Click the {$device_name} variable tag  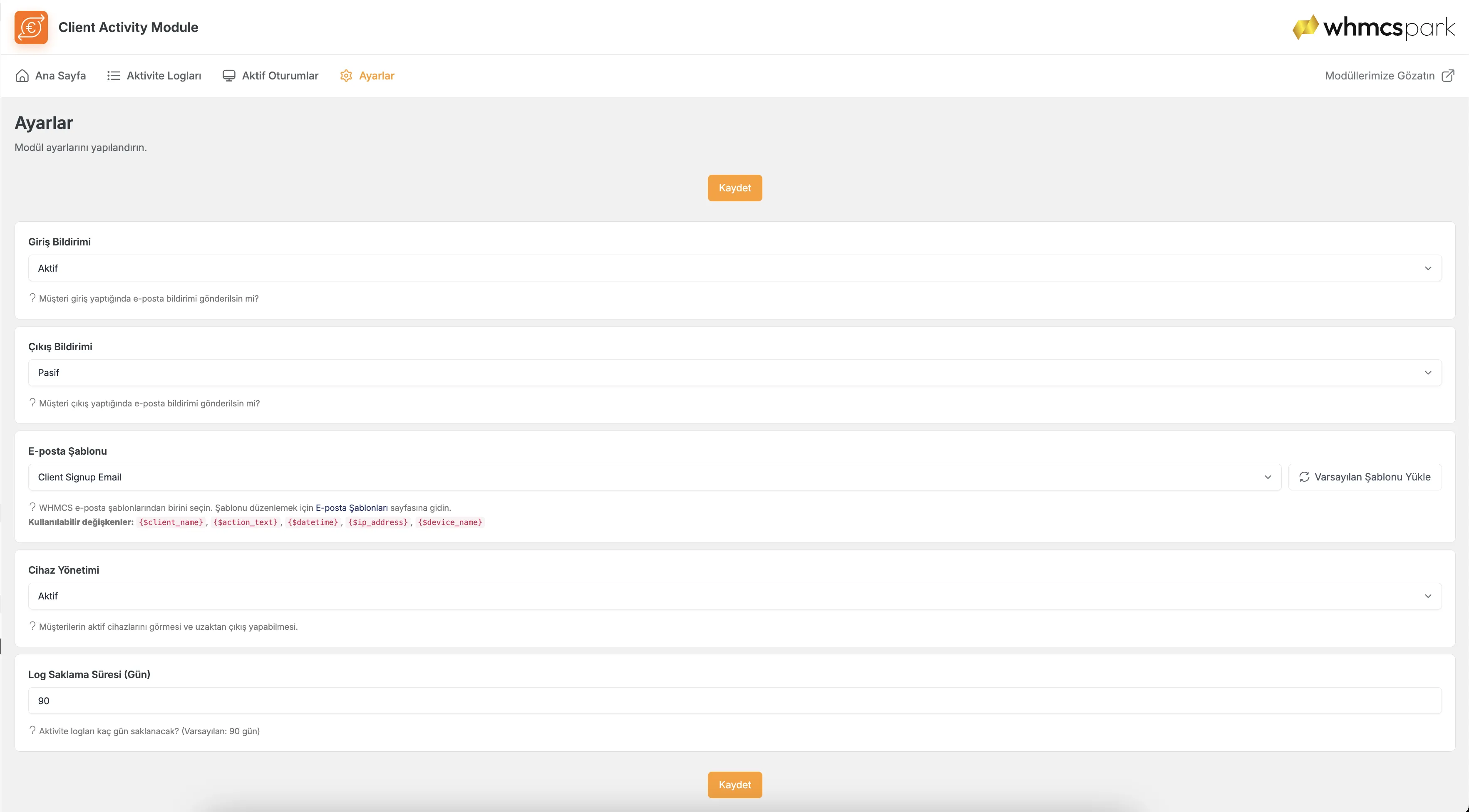(450, 522)
